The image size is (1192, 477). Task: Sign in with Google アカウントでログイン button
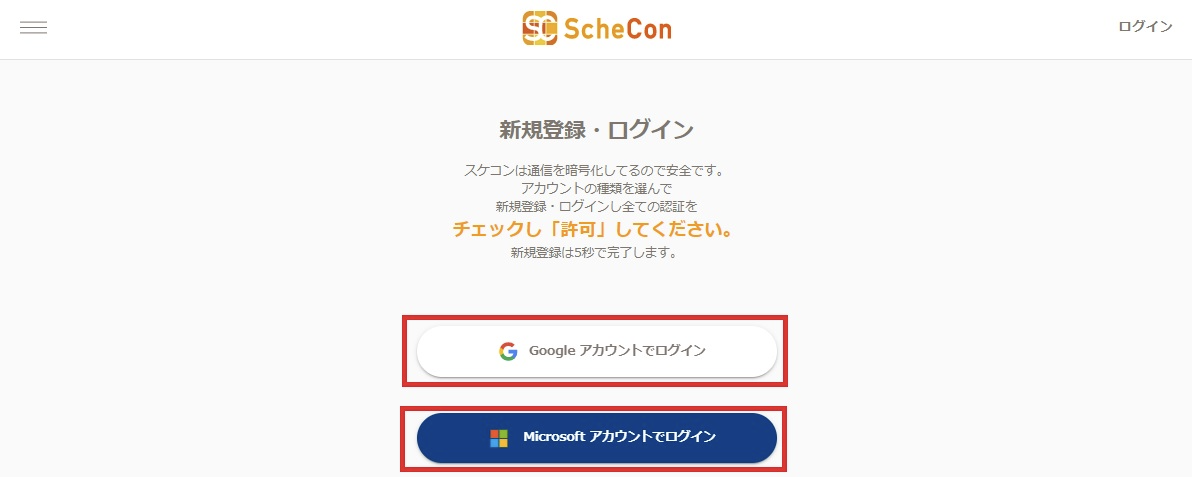[597, 351]
